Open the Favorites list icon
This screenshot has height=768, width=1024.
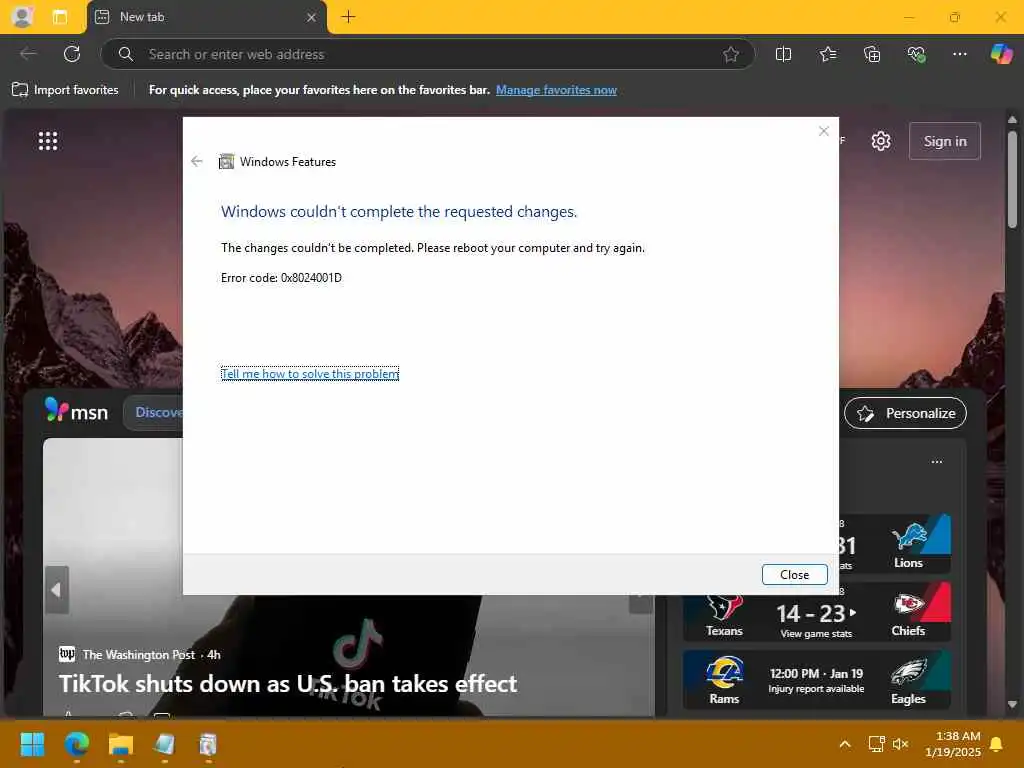[x=827, y=54]
